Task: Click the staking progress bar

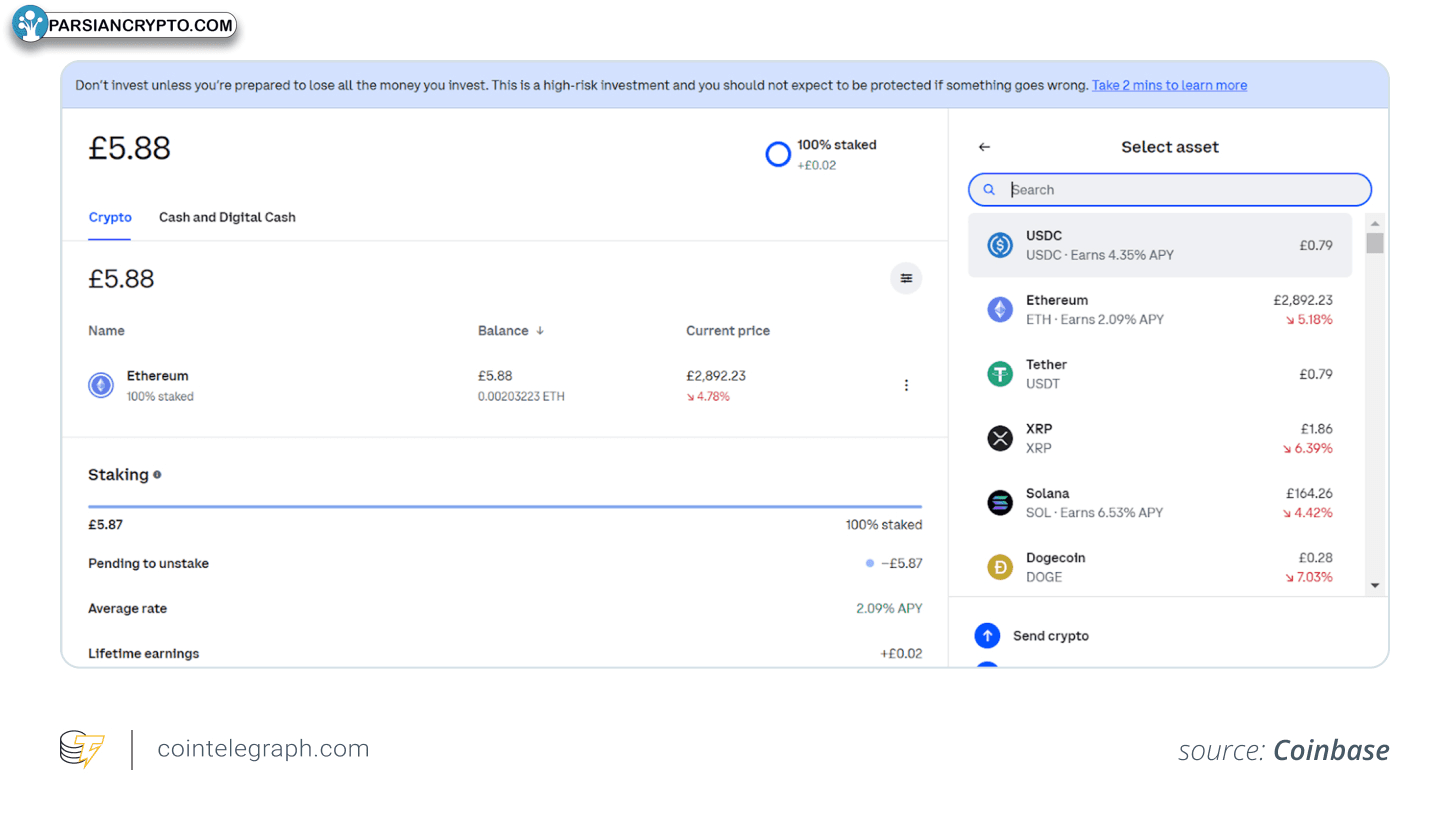Action: point(505,507)
